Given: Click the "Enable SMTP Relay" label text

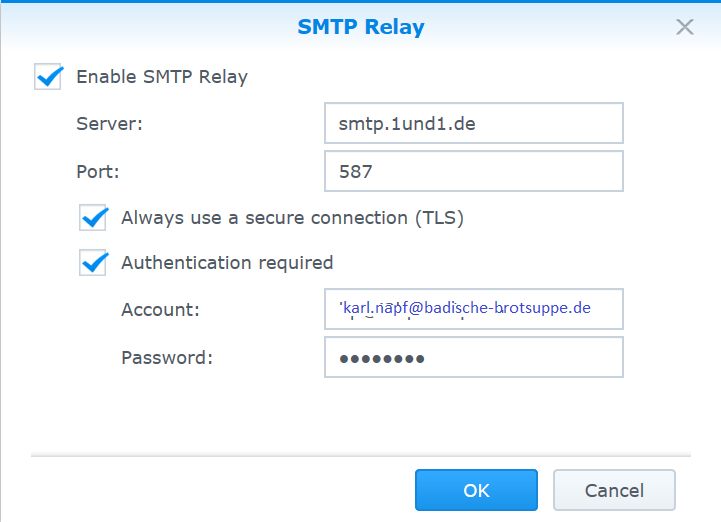Looking at the screenshot, I should point(162,77).
